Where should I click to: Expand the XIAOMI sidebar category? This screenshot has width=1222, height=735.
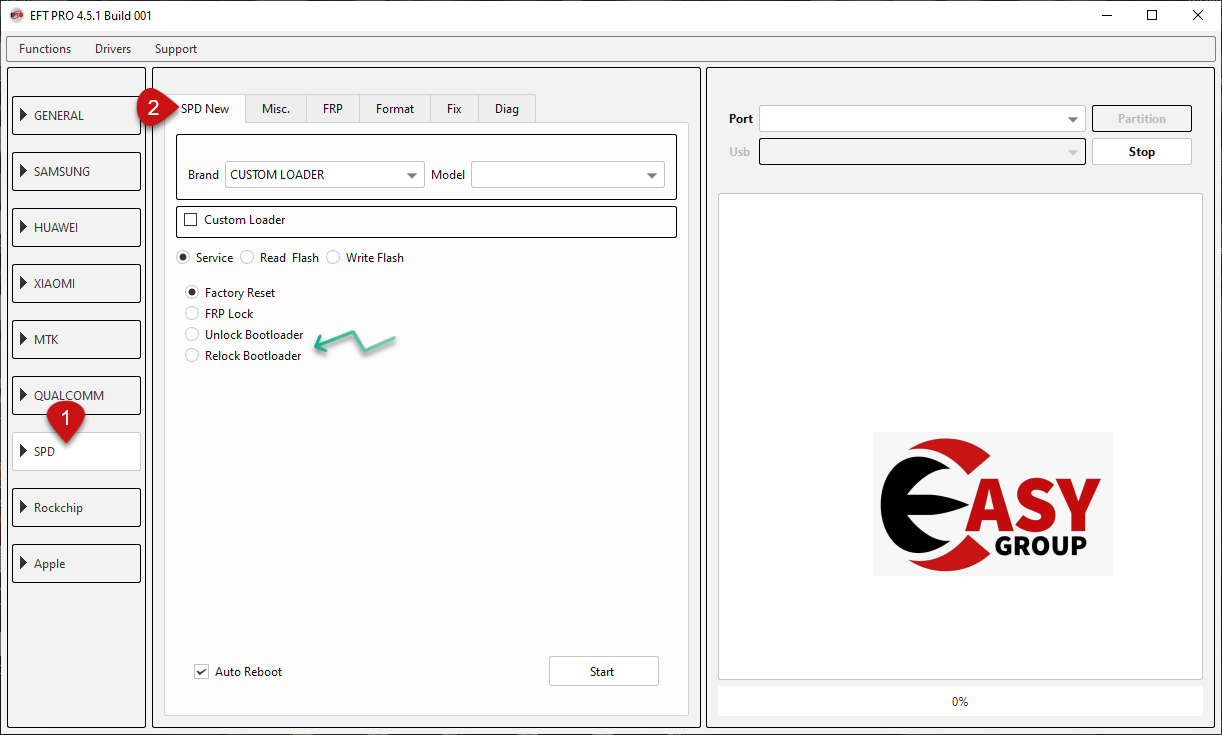click(76, 283)
